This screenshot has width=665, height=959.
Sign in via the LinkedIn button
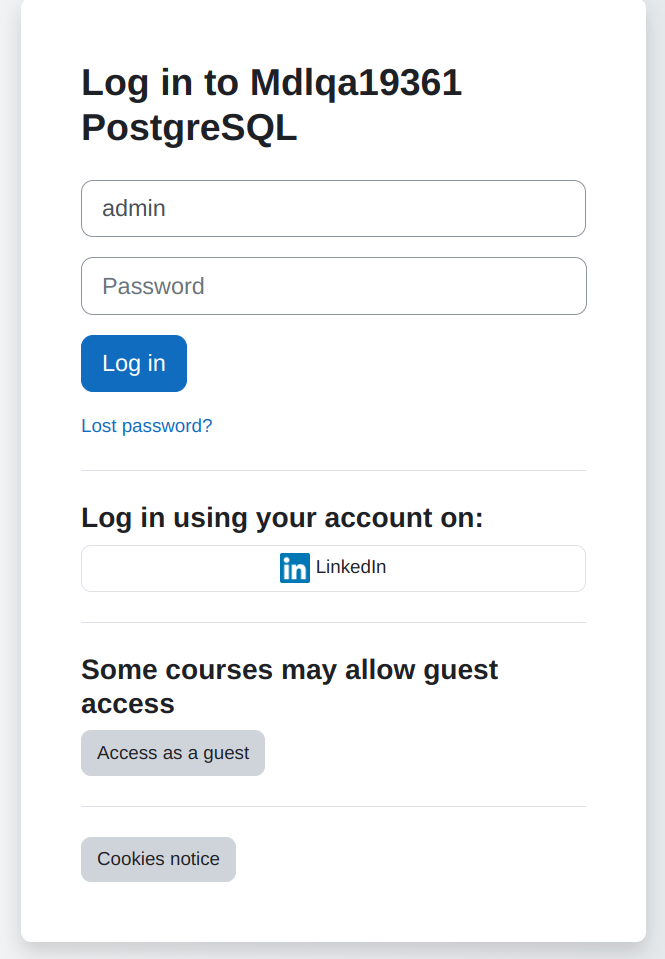333,568
